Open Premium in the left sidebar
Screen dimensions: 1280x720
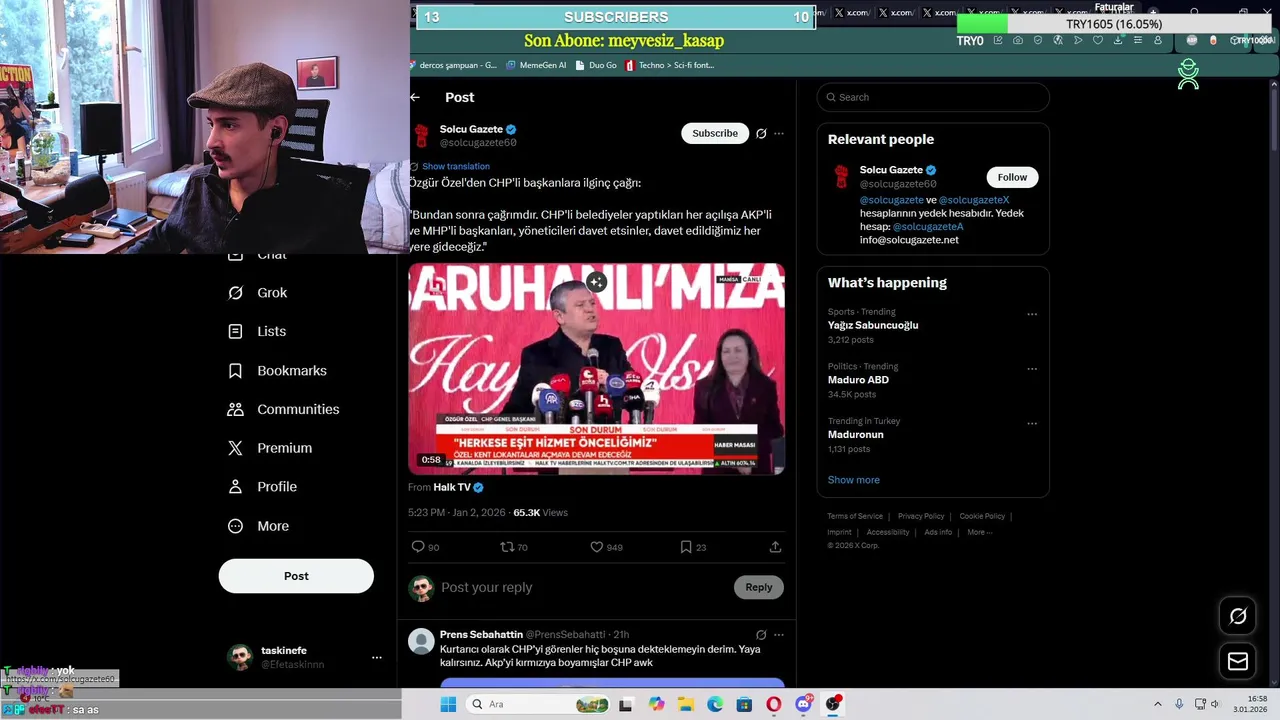point(270,448)
